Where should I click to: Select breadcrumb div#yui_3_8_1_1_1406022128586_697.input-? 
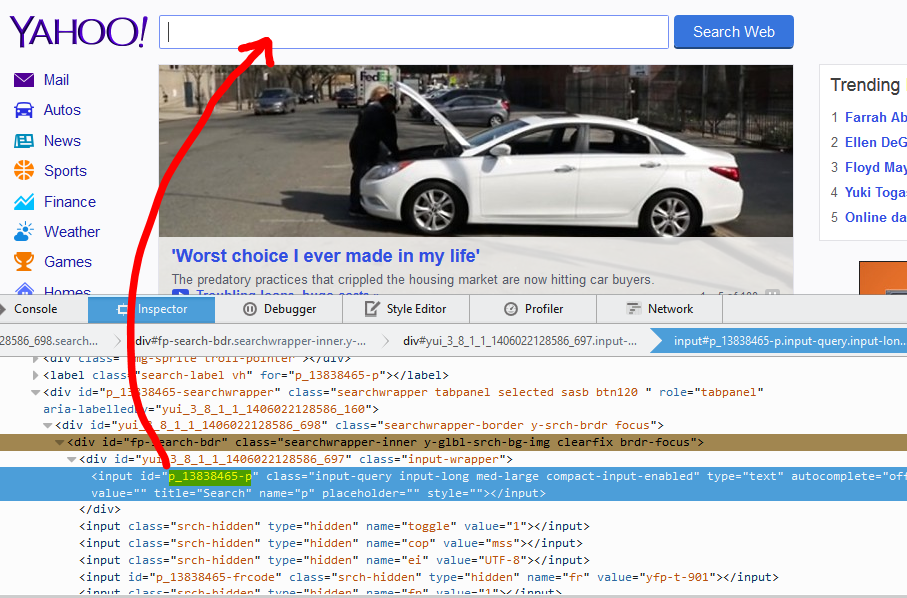pos(520,341)
